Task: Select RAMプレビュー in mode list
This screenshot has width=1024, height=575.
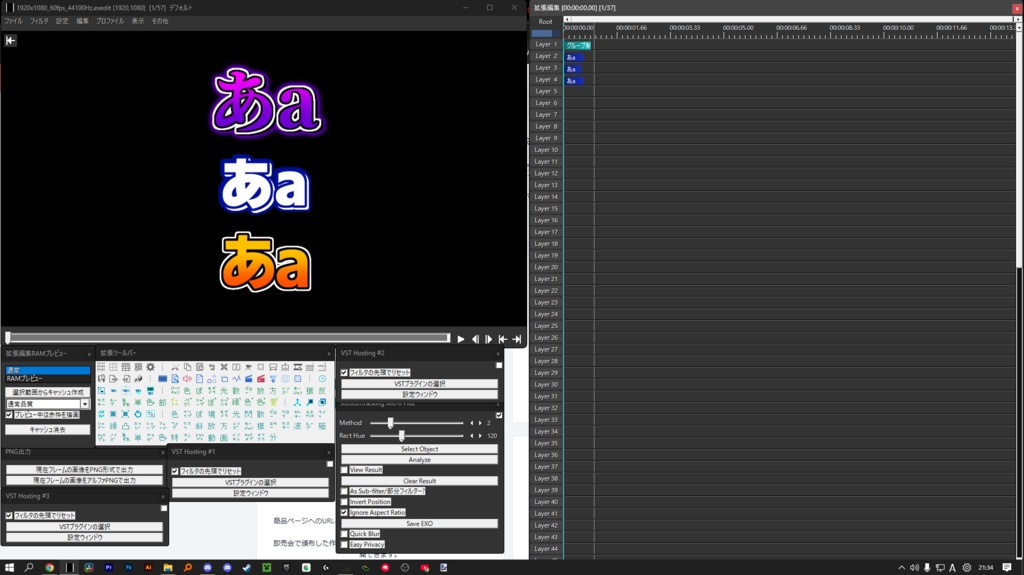Action: 48,379
